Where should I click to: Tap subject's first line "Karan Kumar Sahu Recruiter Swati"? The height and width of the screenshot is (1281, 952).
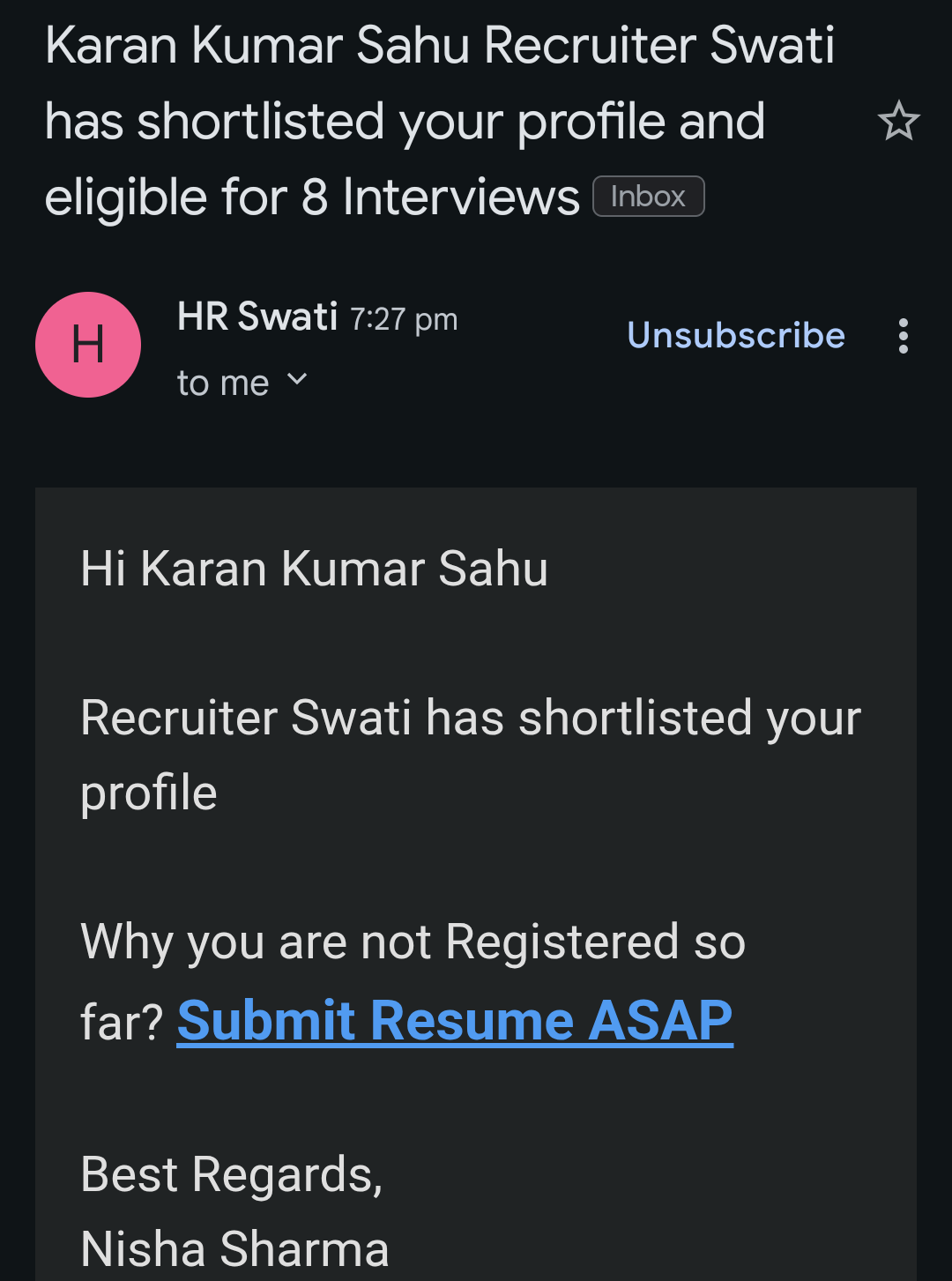(x=439, y=45)
